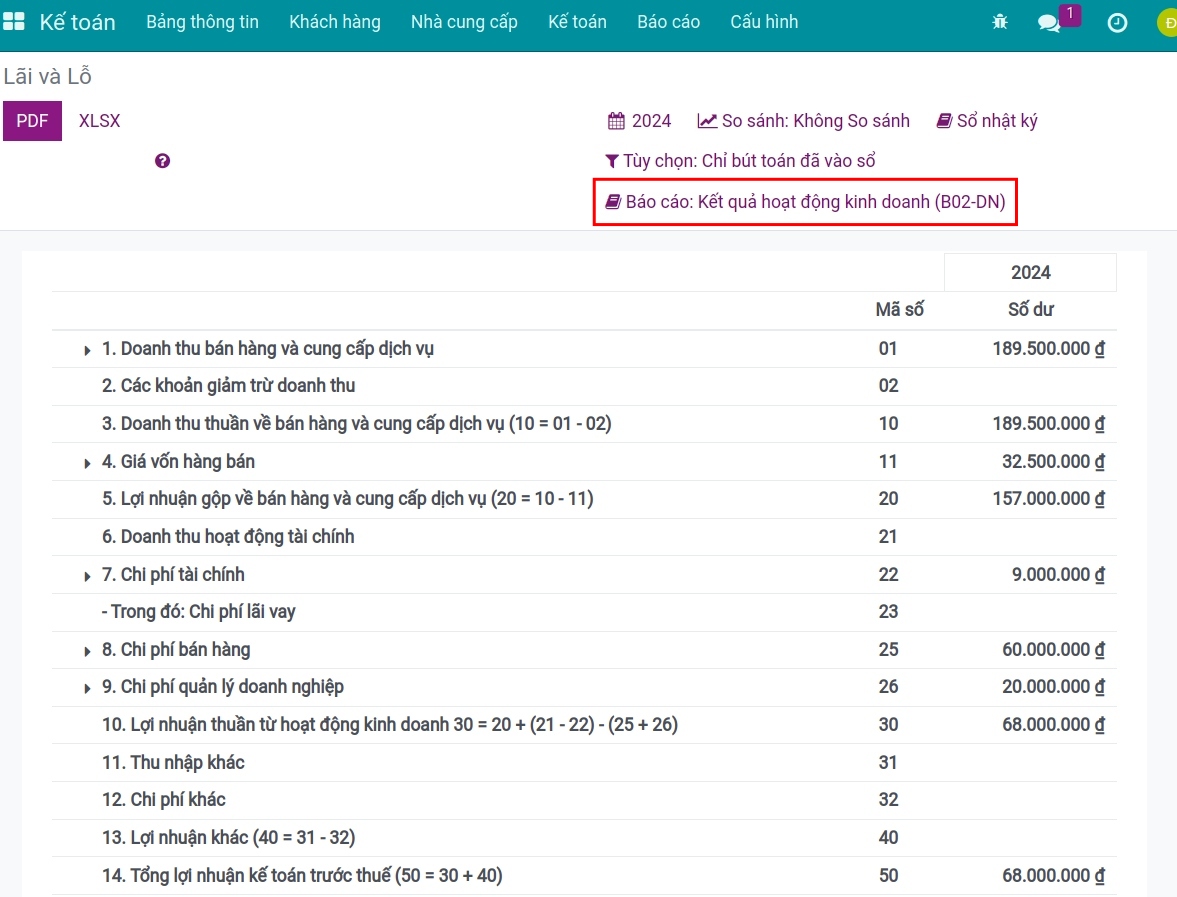Open the Sổ nhật ký journal filter
The width and height of the screenshot is (1177, 897).
click(x=987, y=121)
